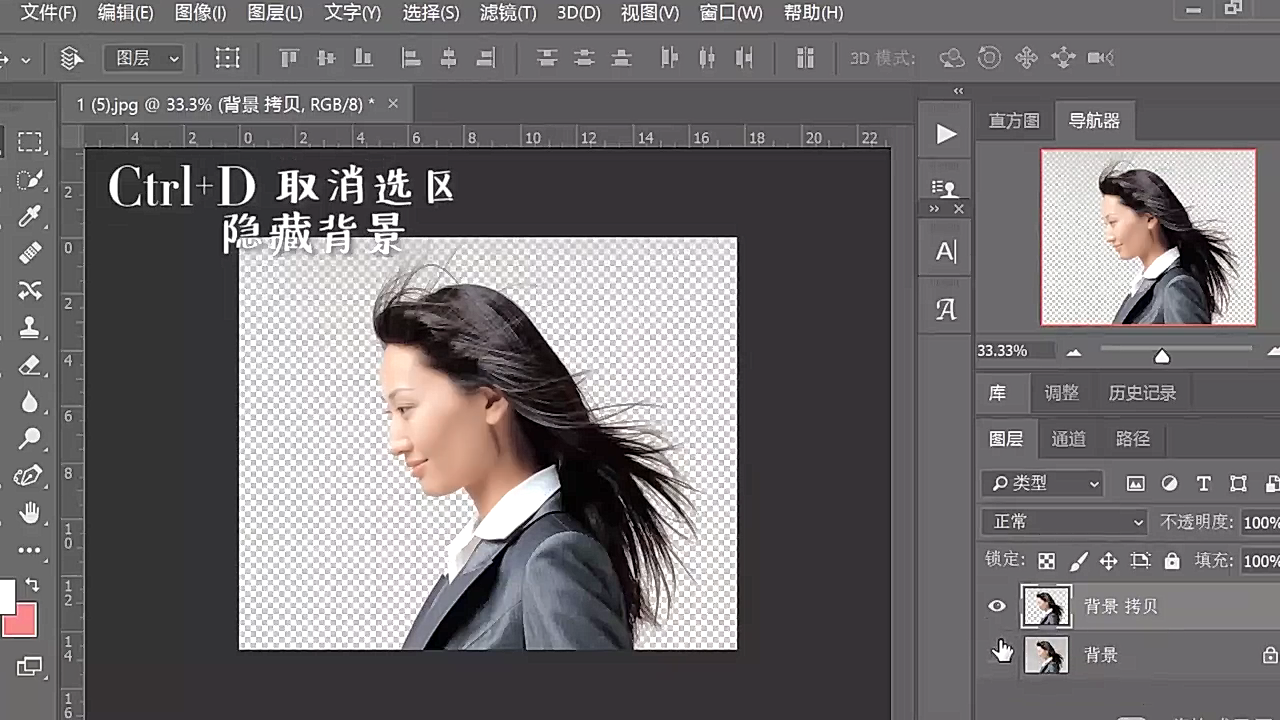Viewport: 1280px width, 720px height.
Task: Select the Eraser tool
Action: click(30, 365)
